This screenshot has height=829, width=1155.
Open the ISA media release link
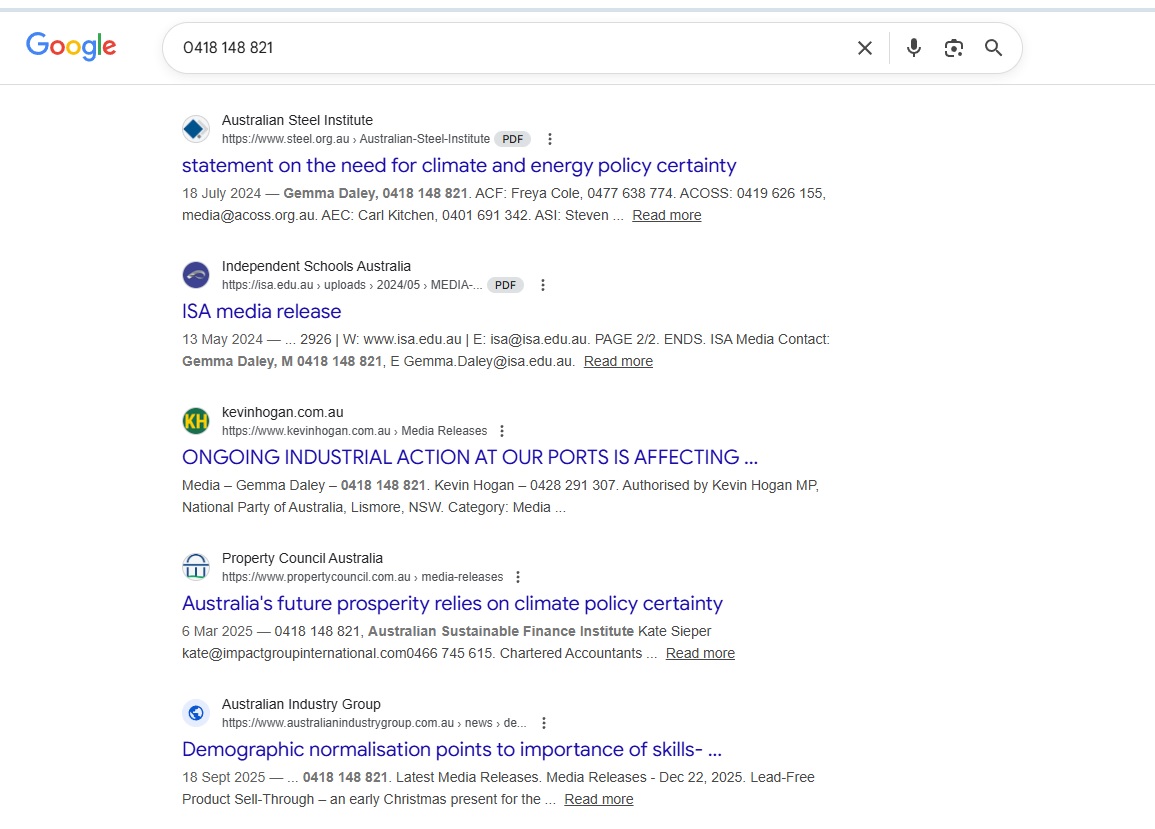(262, 312)
